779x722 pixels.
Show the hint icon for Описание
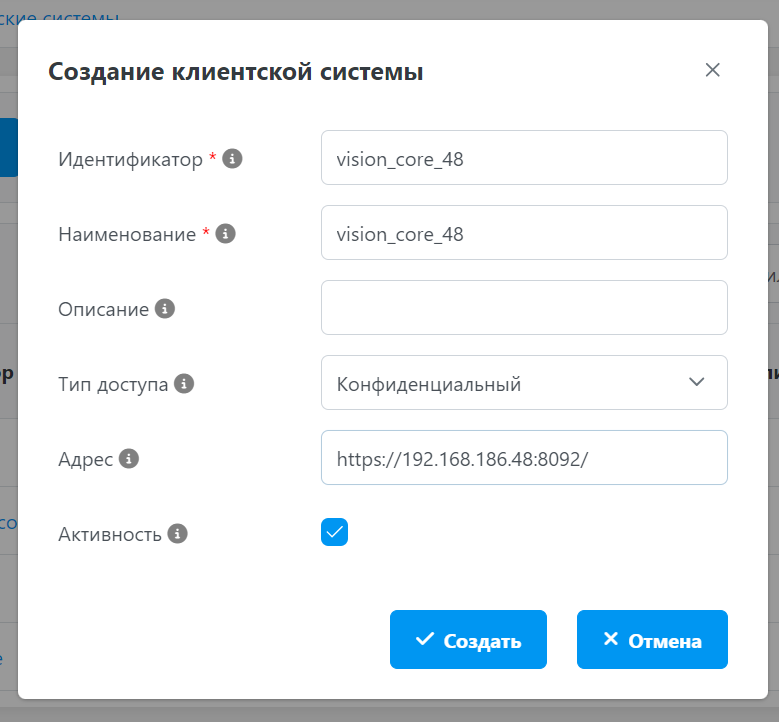pos(166,309)
